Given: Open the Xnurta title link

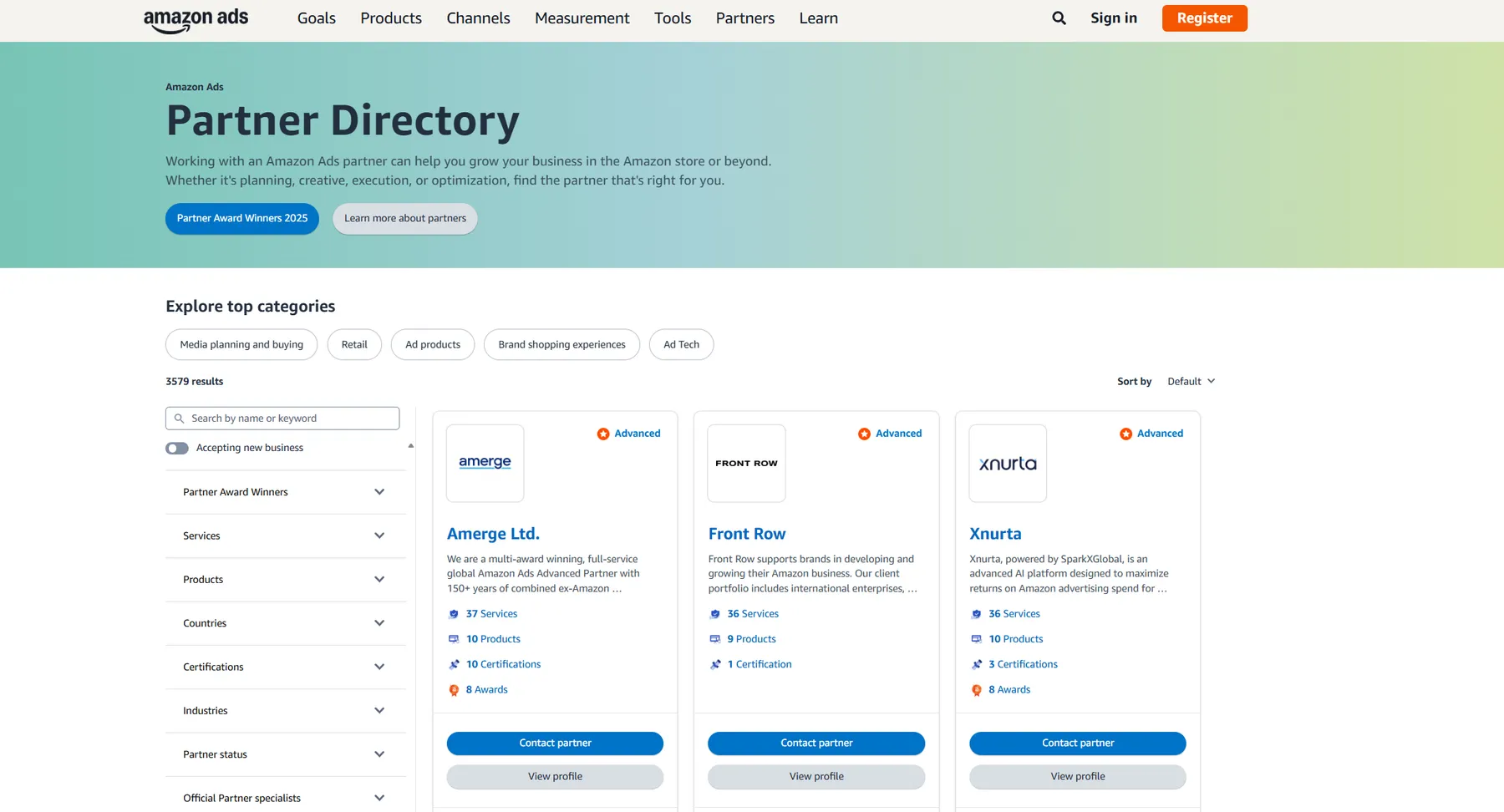Looking at the screenshot, I should click(995, 534).
